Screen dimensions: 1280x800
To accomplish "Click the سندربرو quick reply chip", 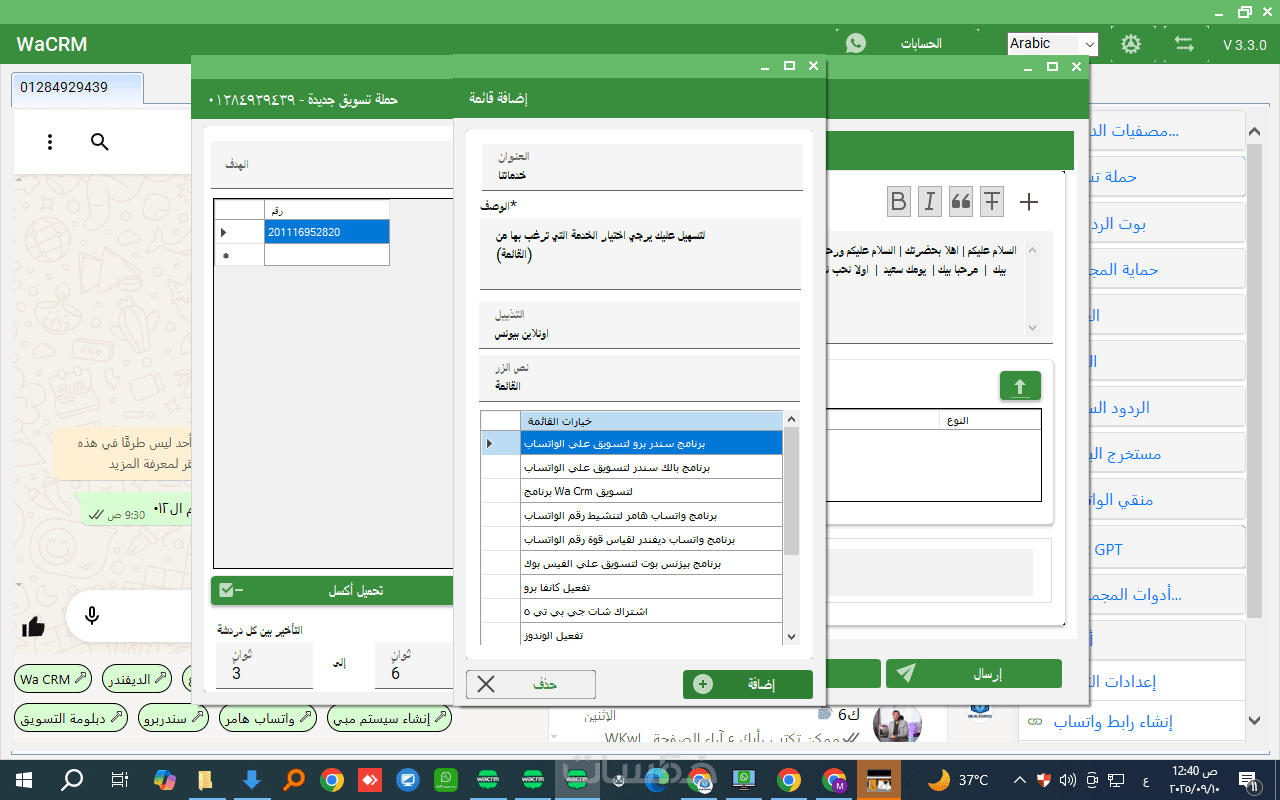I will click(x=175, y=718).
